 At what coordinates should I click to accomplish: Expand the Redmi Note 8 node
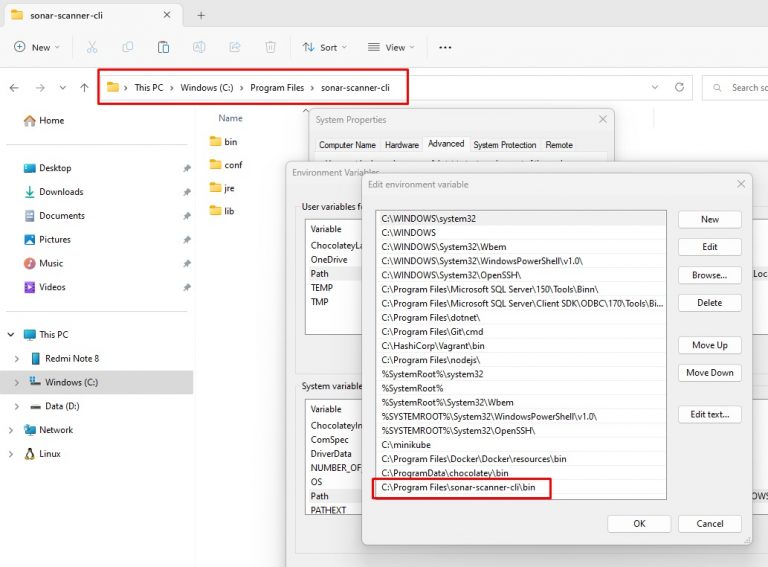point(17,359)
